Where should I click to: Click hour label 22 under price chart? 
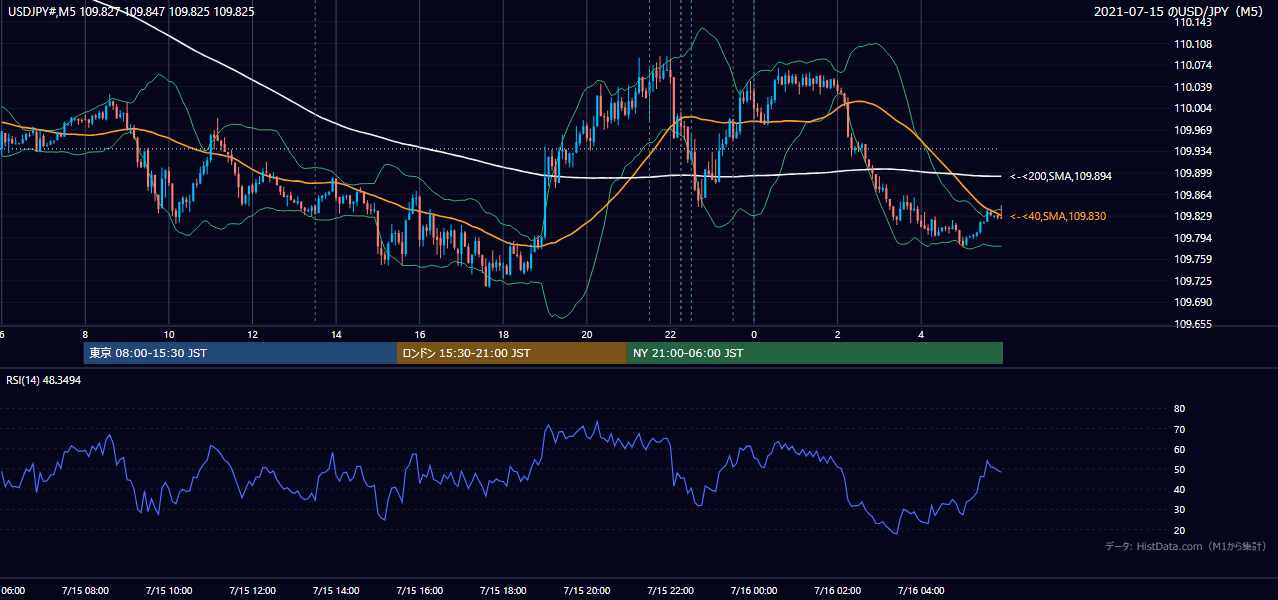[x=671, y=335]
